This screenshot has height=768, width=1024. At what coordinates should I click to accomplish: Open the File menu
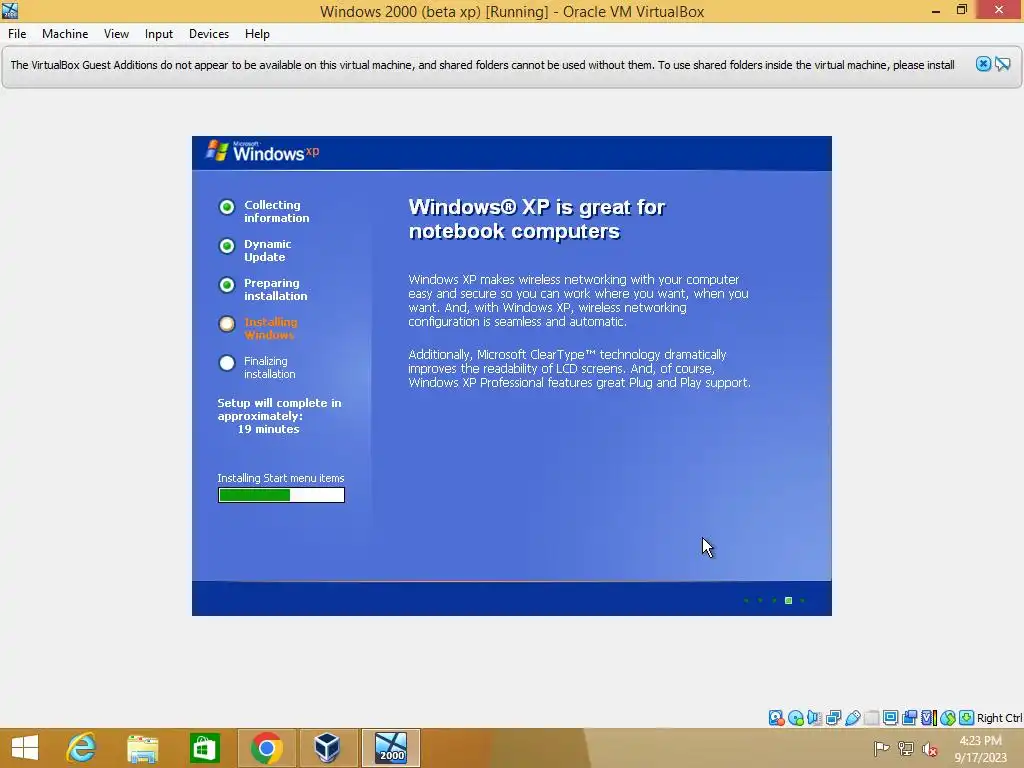[17, 34]
